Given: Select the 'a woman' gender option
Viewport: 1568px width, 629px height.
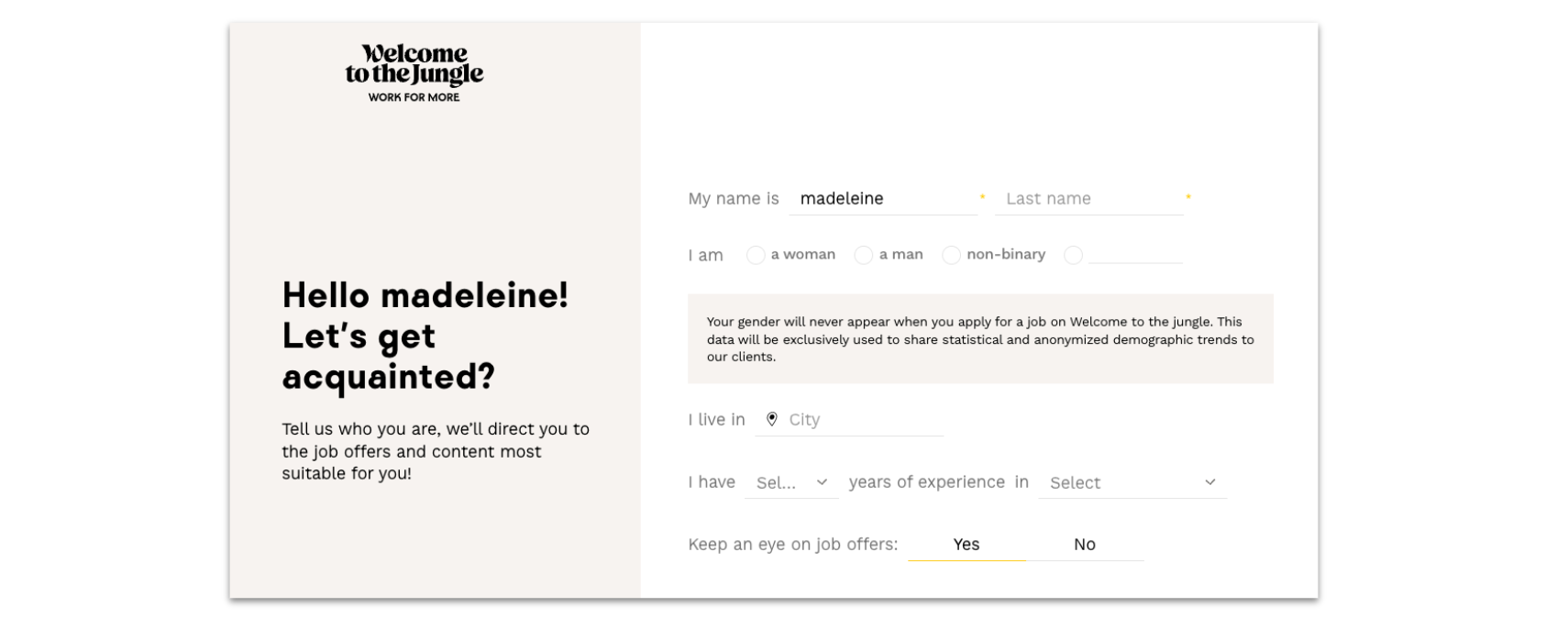Looking at the screenshot, I should [x=756, y=255].
